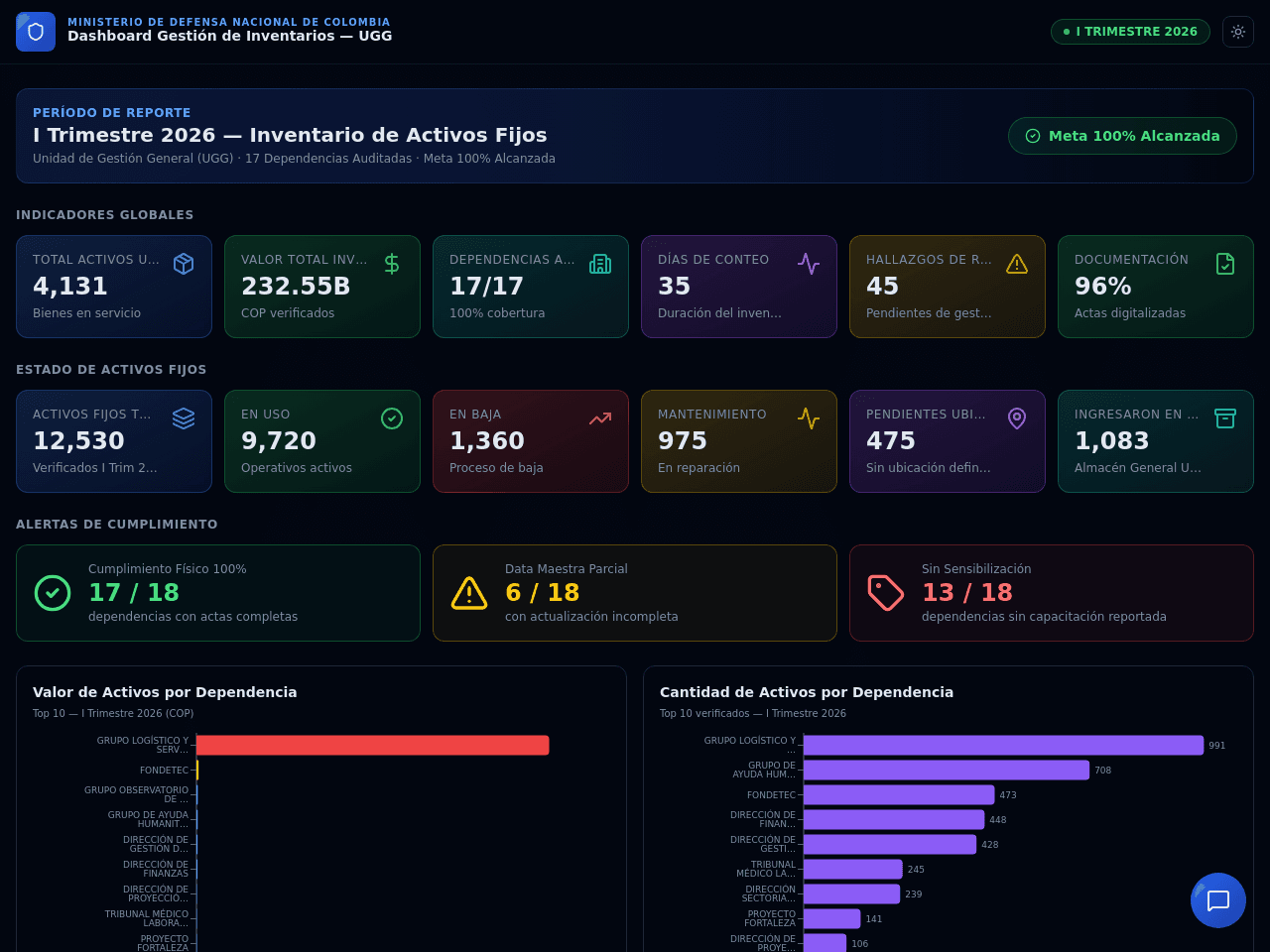Click Dashboard Gestión de Inventarios title
1270x952 pixels.
230,36
